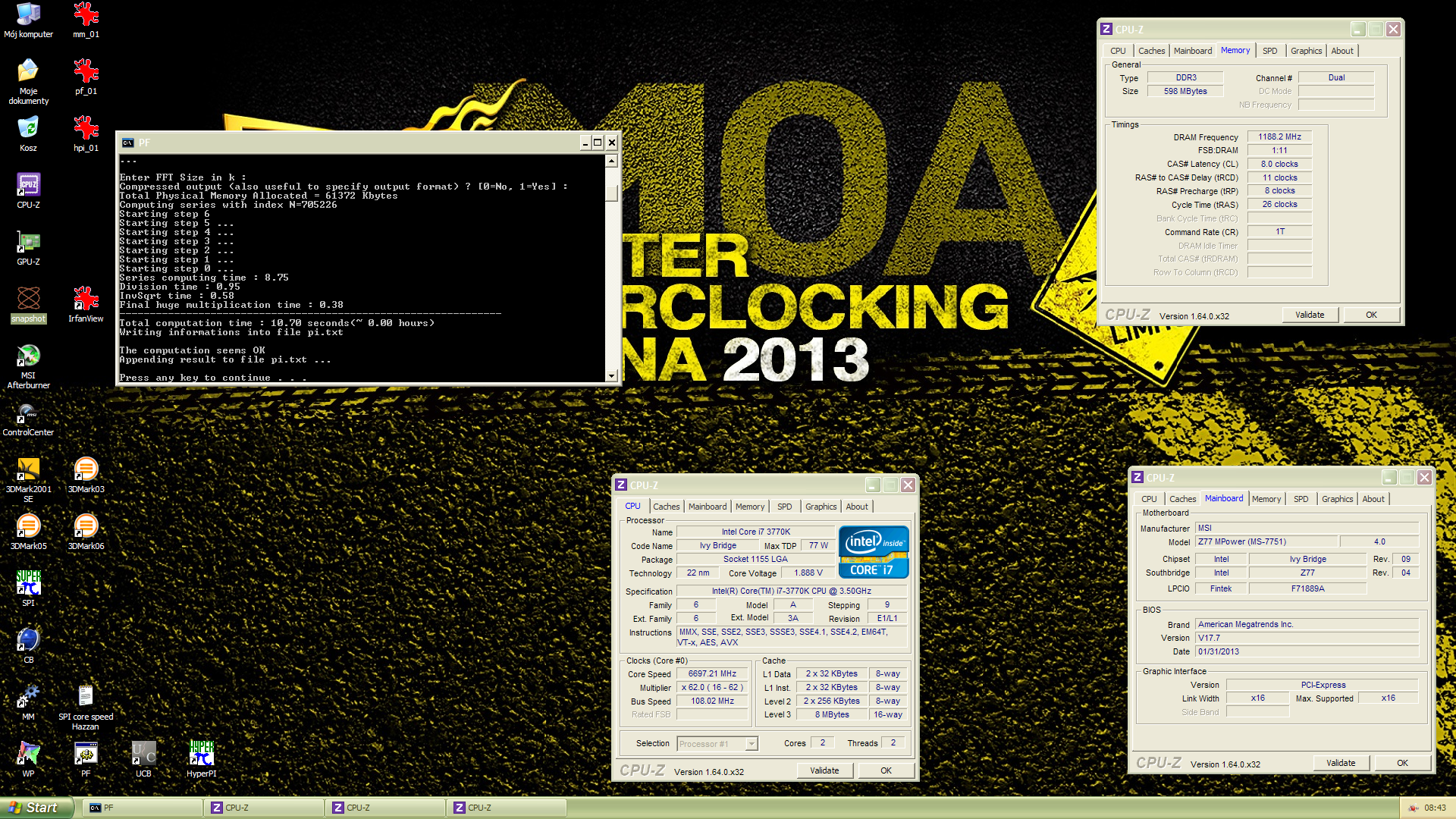Click the PF console title bar icon
The image size is (1456, 819).
coord(127,143)
